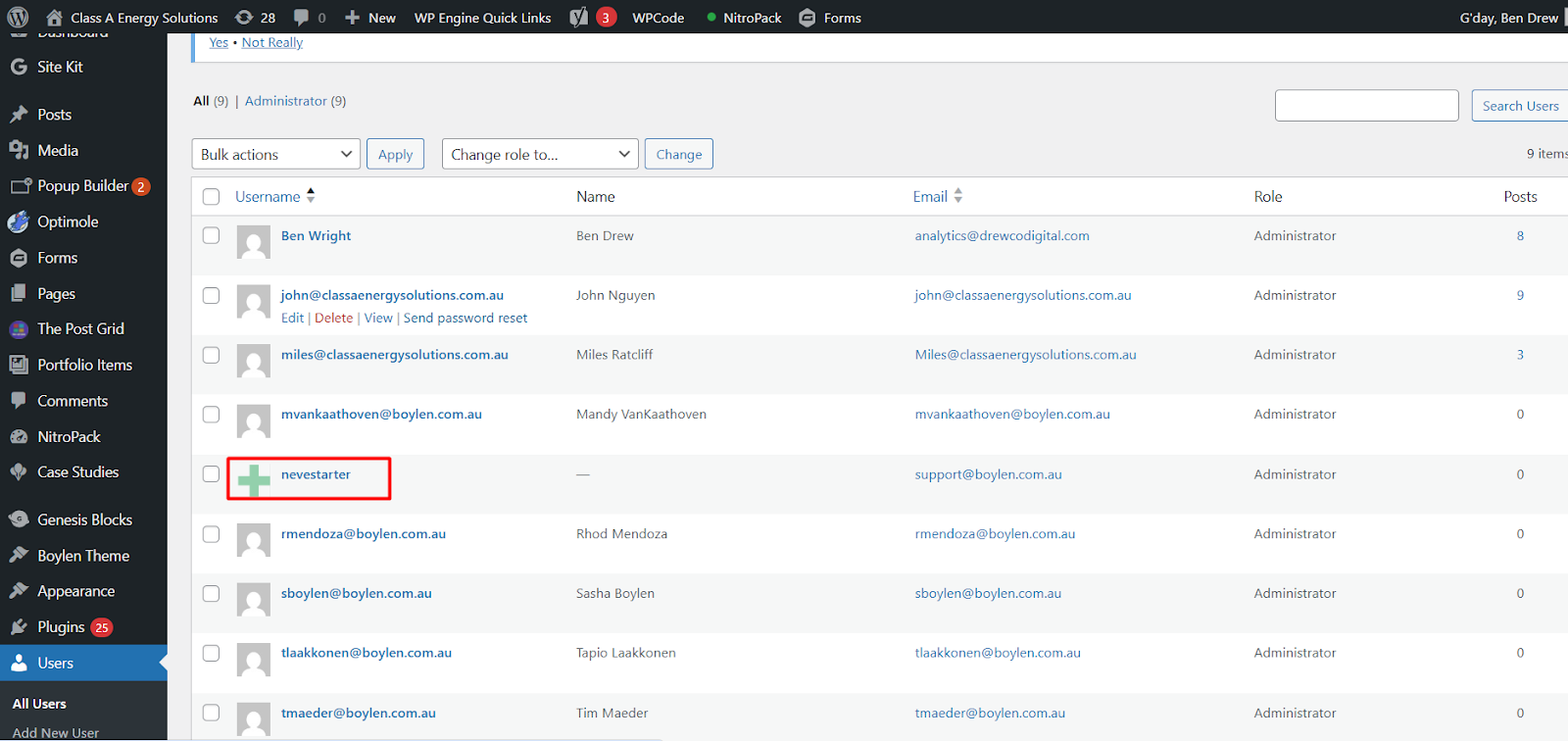Click the Portfolio Items icon in sidebar
Viewport: 1568px width, 741px height.
tap(19, 365)
